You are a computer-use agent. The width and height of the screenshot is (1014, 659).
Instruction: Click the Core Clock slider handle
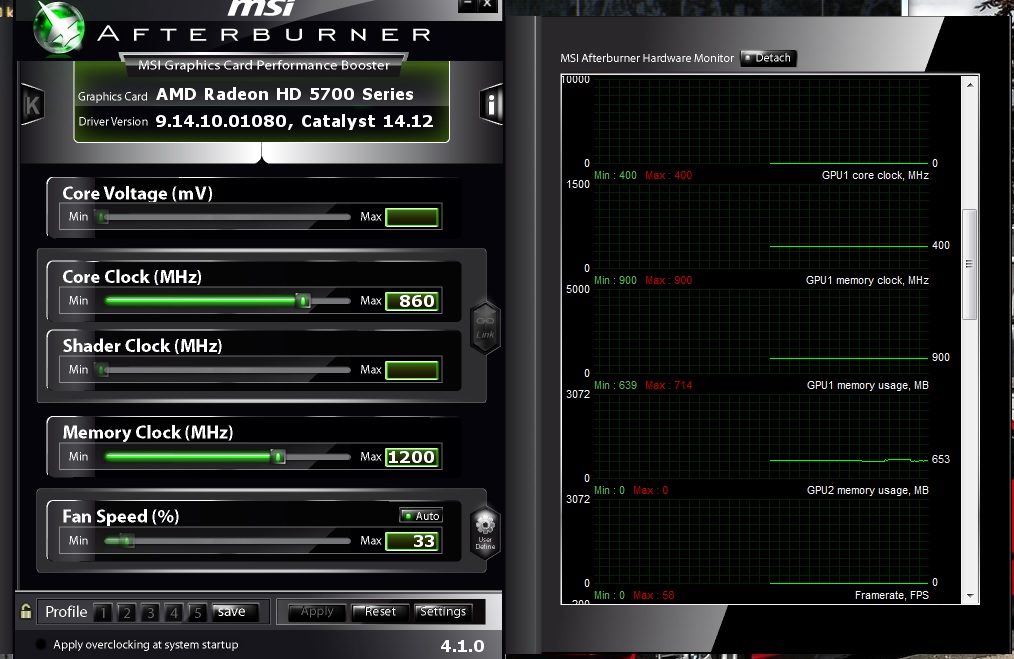pyautogui.click(x=303, y=300)
